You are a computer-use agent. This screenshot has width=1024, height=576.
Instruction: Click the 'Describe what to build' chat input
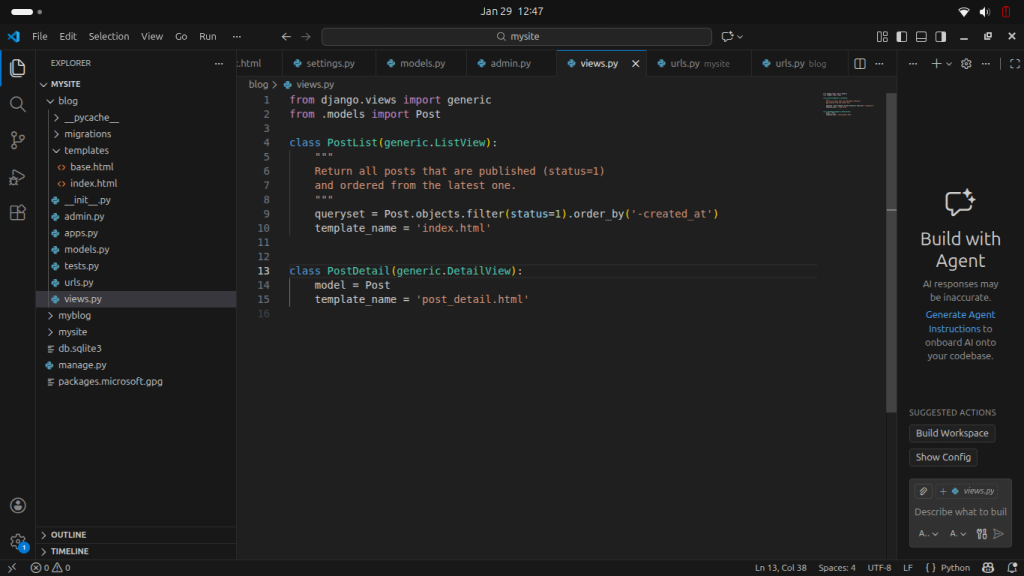pos(958,512)
